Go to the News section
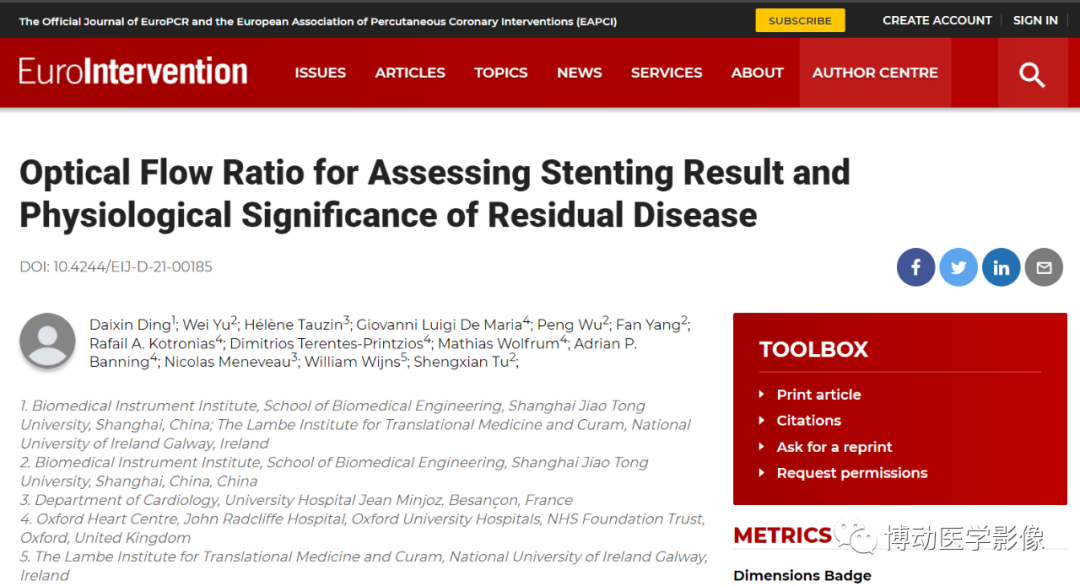This screenshot has width=1080, height=586. click(579, 73)
